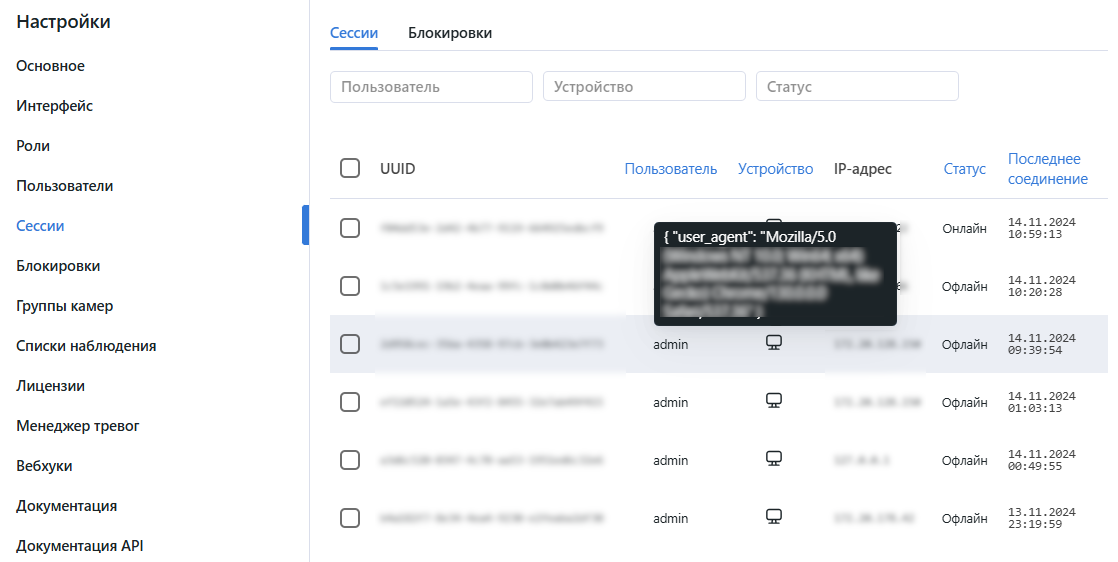
Task: Tick the checkbox for the 00:49:55 session
Action: coord(350,460)
